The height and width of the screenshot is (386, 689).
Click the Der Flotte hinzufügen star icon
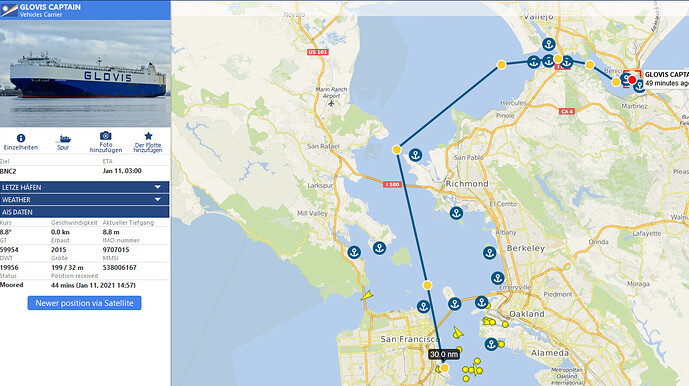148,136
